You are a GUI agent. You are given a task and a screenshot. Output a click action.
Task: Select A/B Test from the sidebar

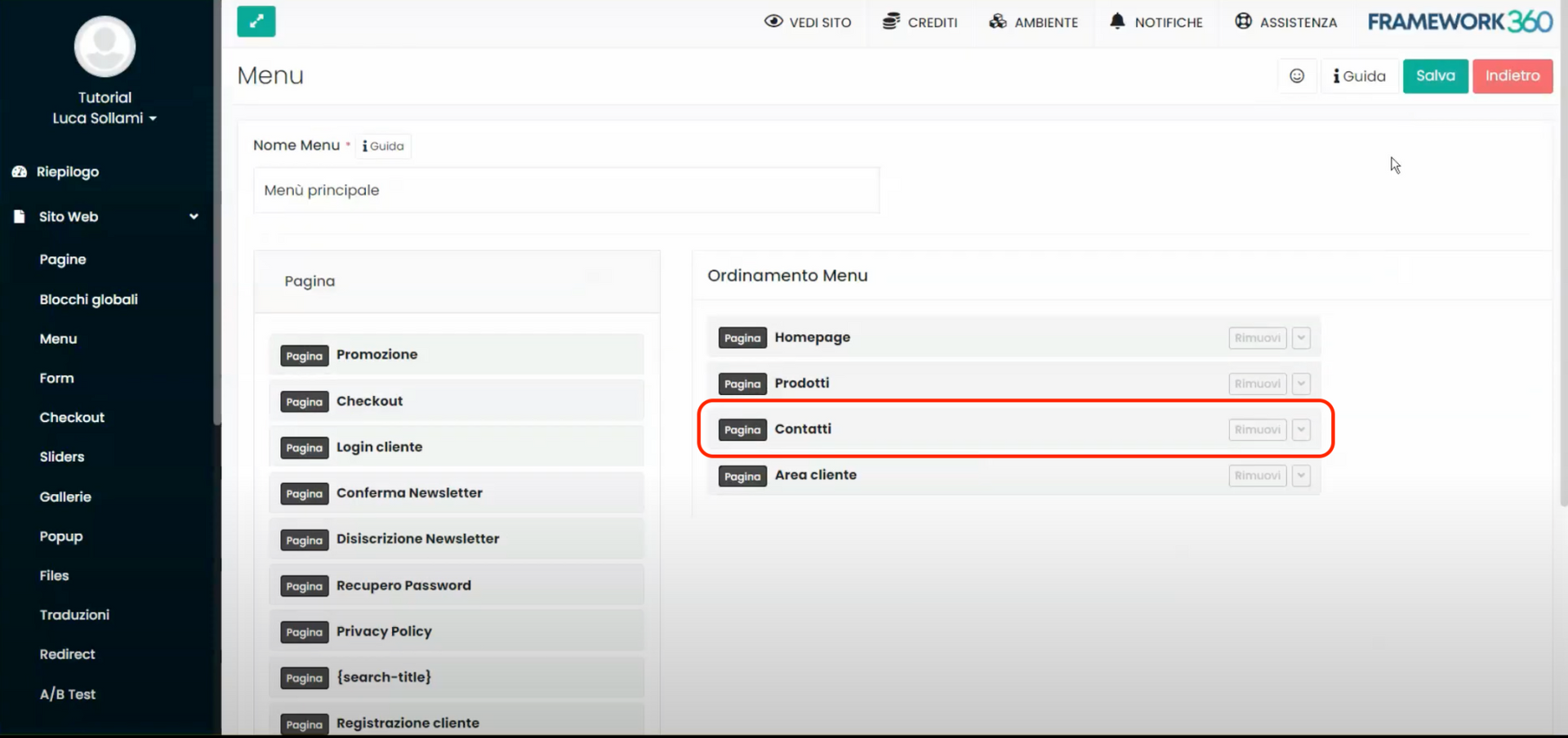(x=68, y=694)
